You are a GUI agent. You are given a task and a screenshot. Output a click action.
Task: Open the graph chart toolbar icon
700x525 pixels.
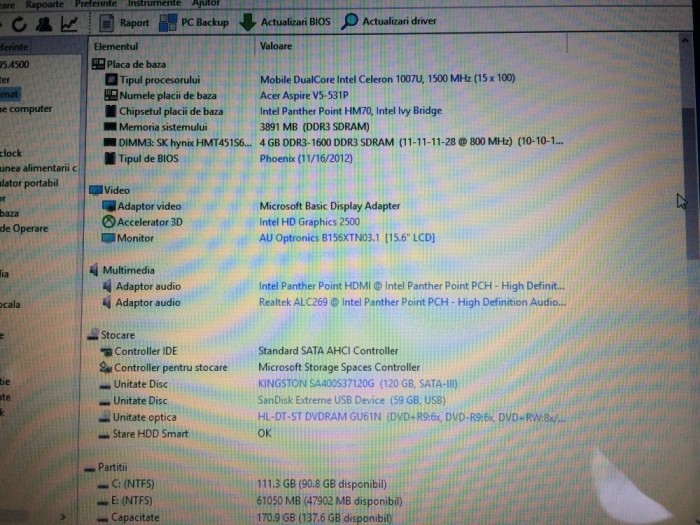click(x=69, y=24)
